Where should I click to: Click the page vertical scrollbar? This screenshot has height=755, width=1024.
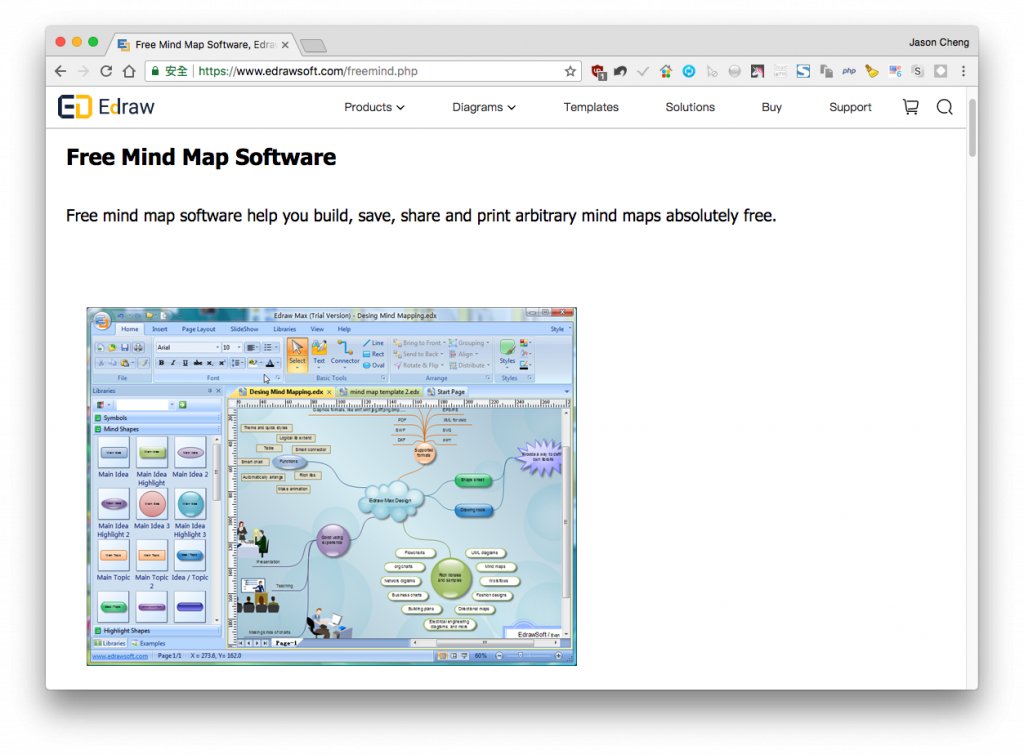point(972,128)
